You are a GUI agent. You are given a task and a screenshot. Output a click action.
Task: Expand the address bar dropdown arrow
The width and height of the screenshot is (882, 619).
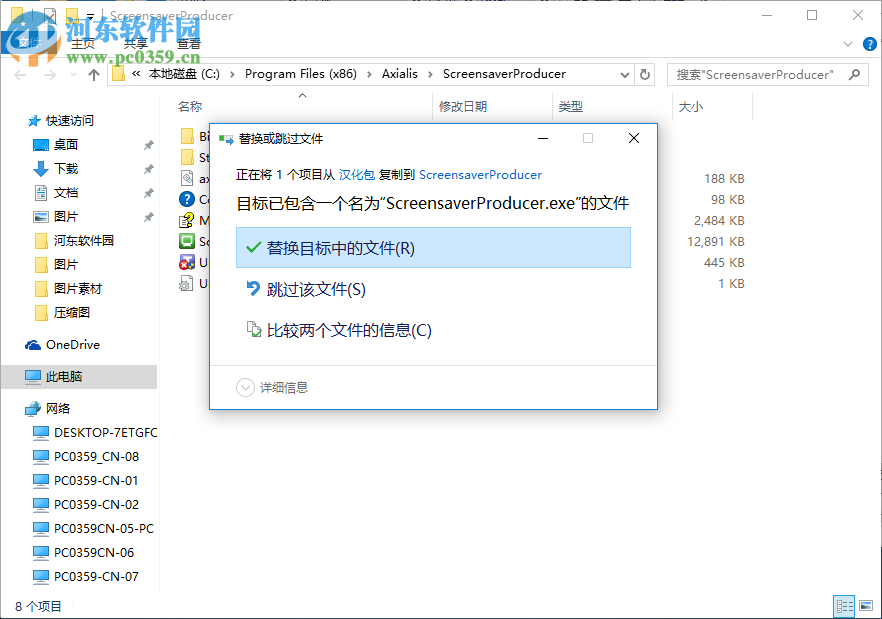(624, 74)
